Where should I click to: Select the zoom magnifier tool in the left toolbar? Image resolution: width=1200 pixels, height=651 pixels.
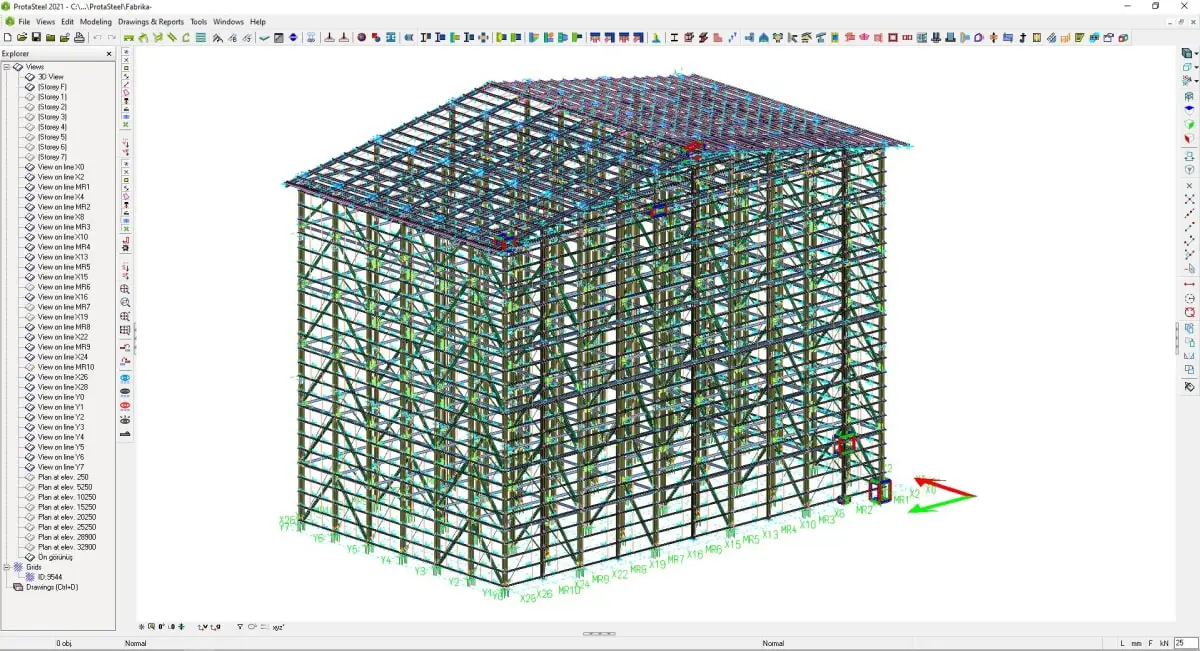[x=126, y=303]
